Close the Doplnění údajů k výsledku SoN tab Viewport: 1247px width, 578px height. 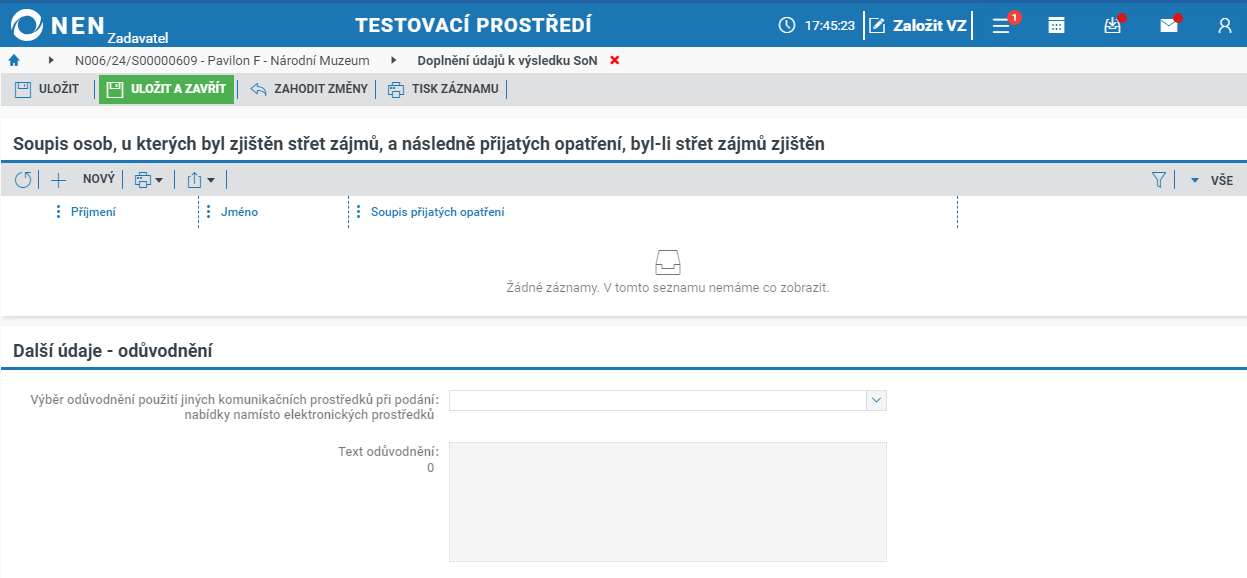point(614,60)
